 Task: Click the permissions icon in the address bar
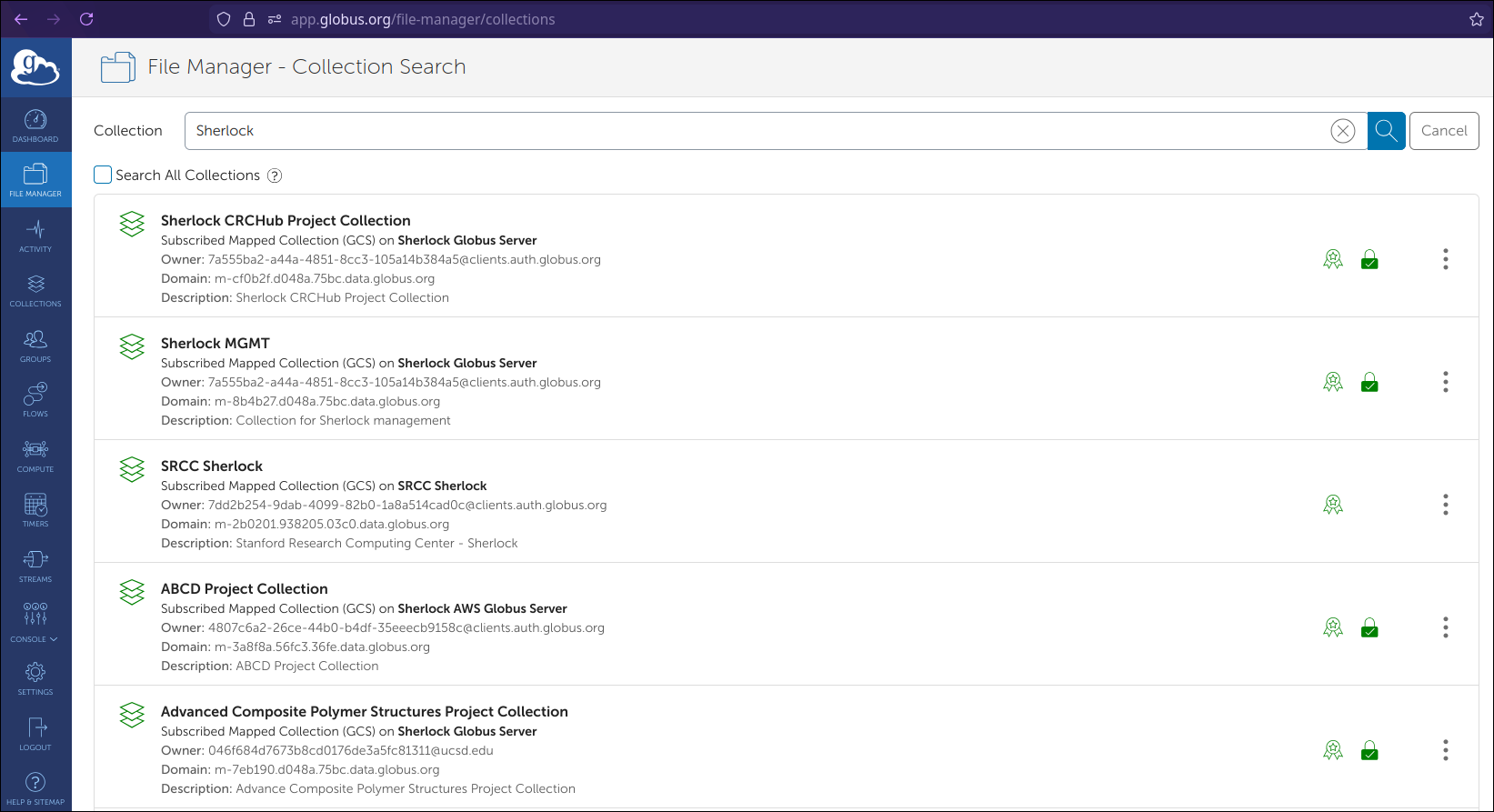275,19
